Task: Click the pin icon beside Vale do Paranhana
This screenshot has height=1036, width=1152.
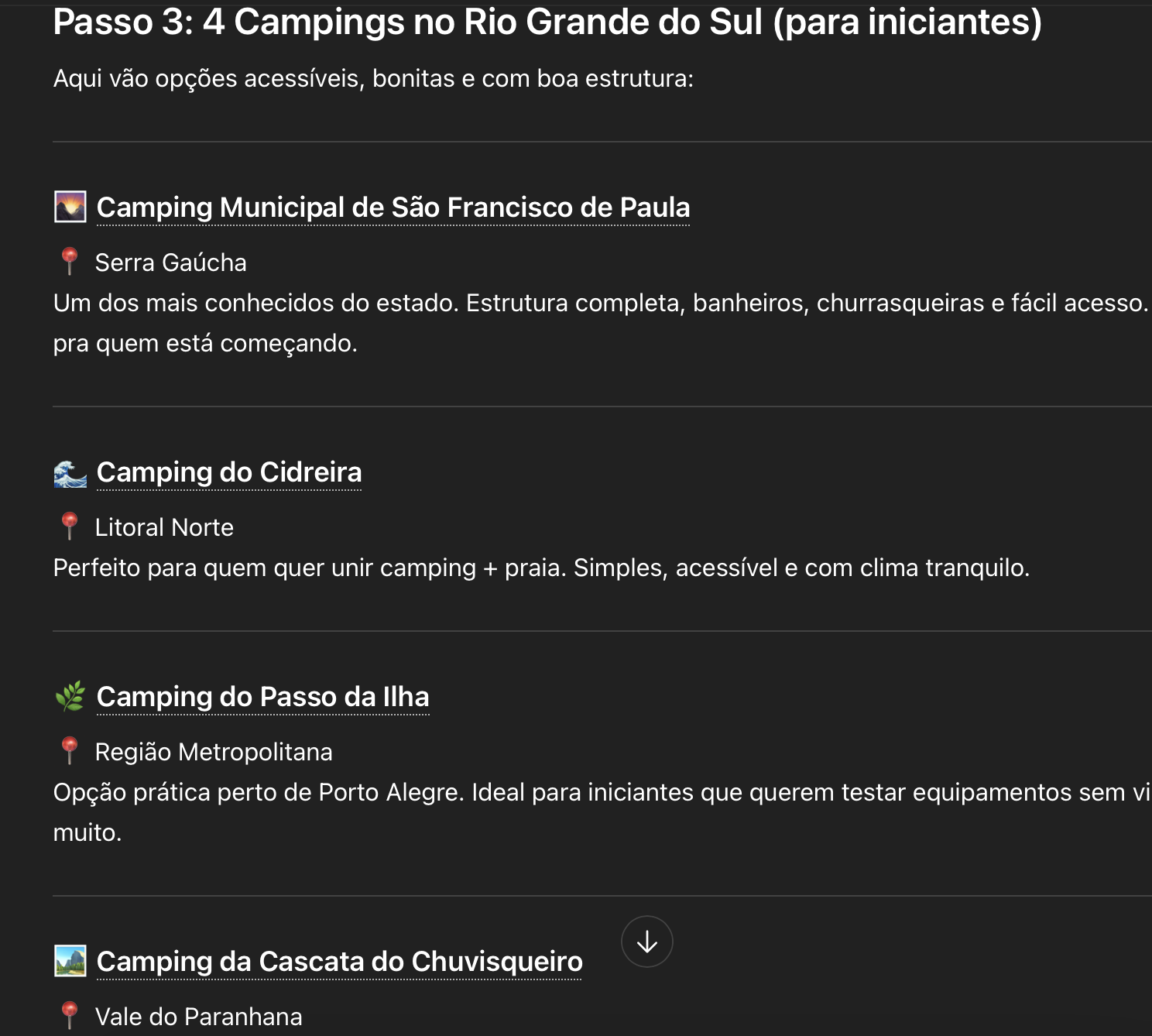Action: point(70,1015)
